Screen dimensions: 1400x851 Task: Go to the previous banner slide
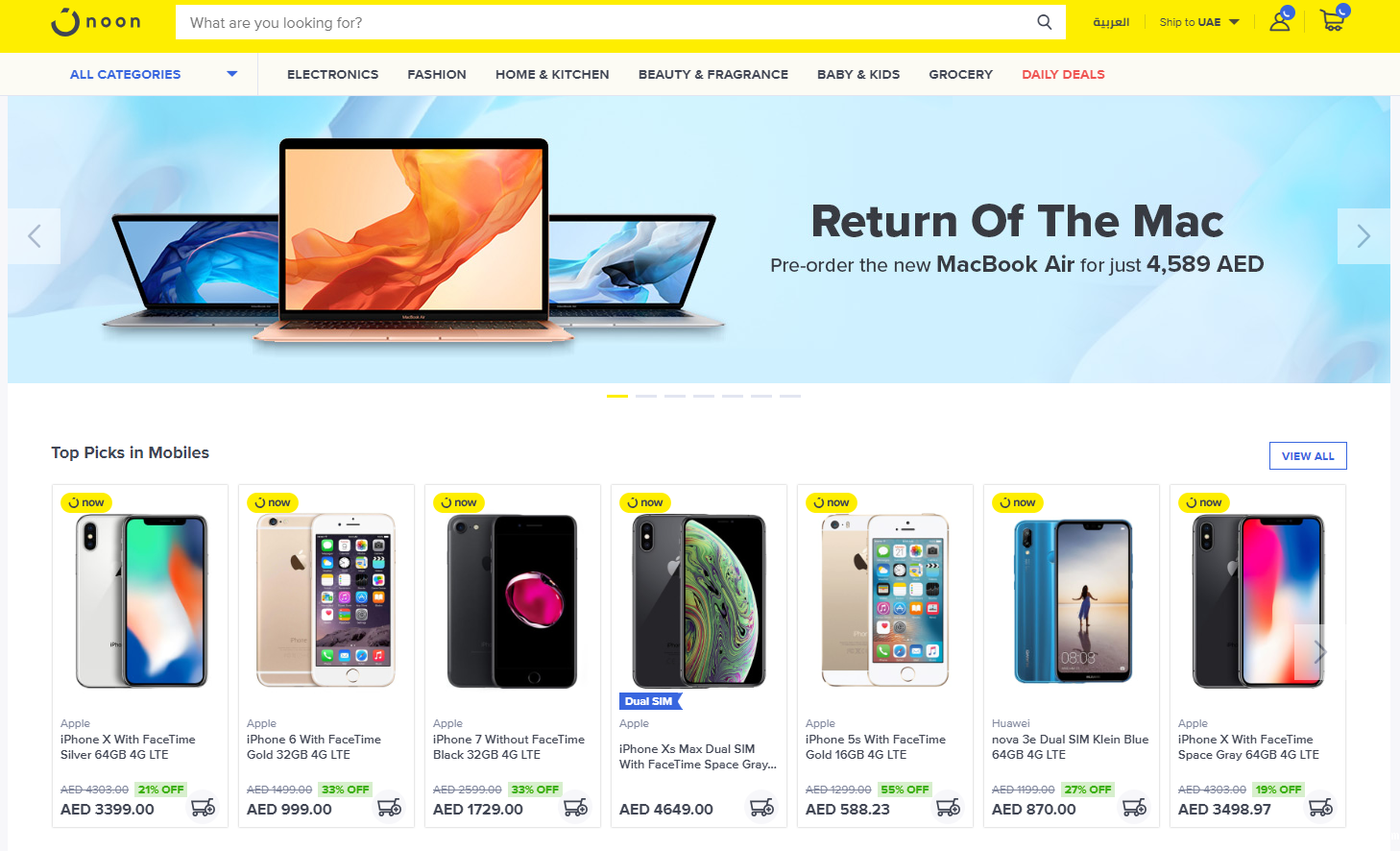(x=35, y=236)
